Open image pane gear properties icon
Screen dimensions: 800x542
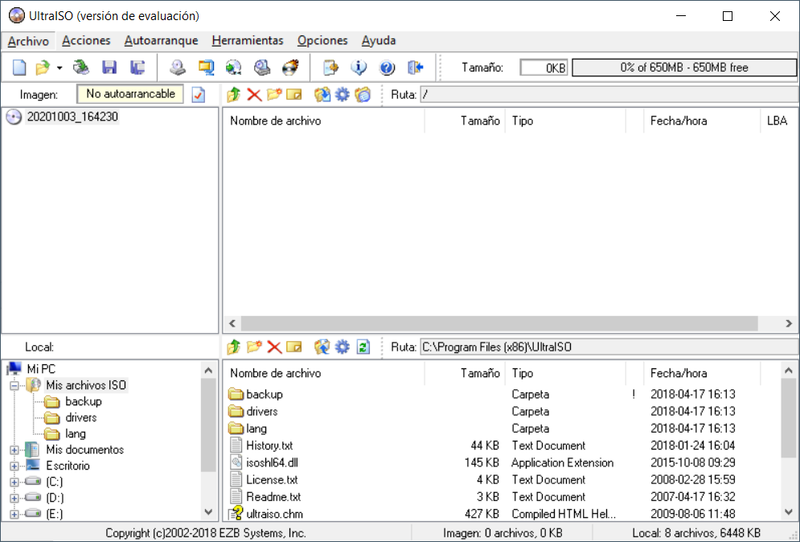point(342,94)
